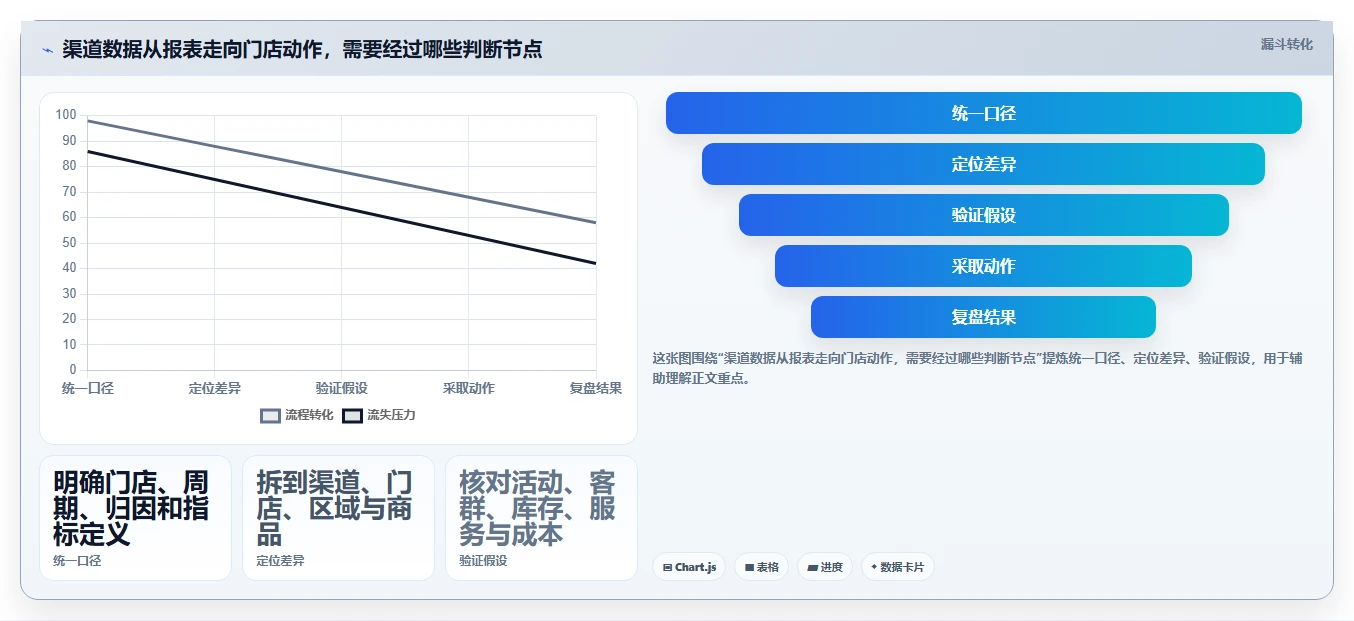Screen dimensions: 1354x621
Task: Select the 统一口径 funnel bar
Action: click(x=984, y=113)
